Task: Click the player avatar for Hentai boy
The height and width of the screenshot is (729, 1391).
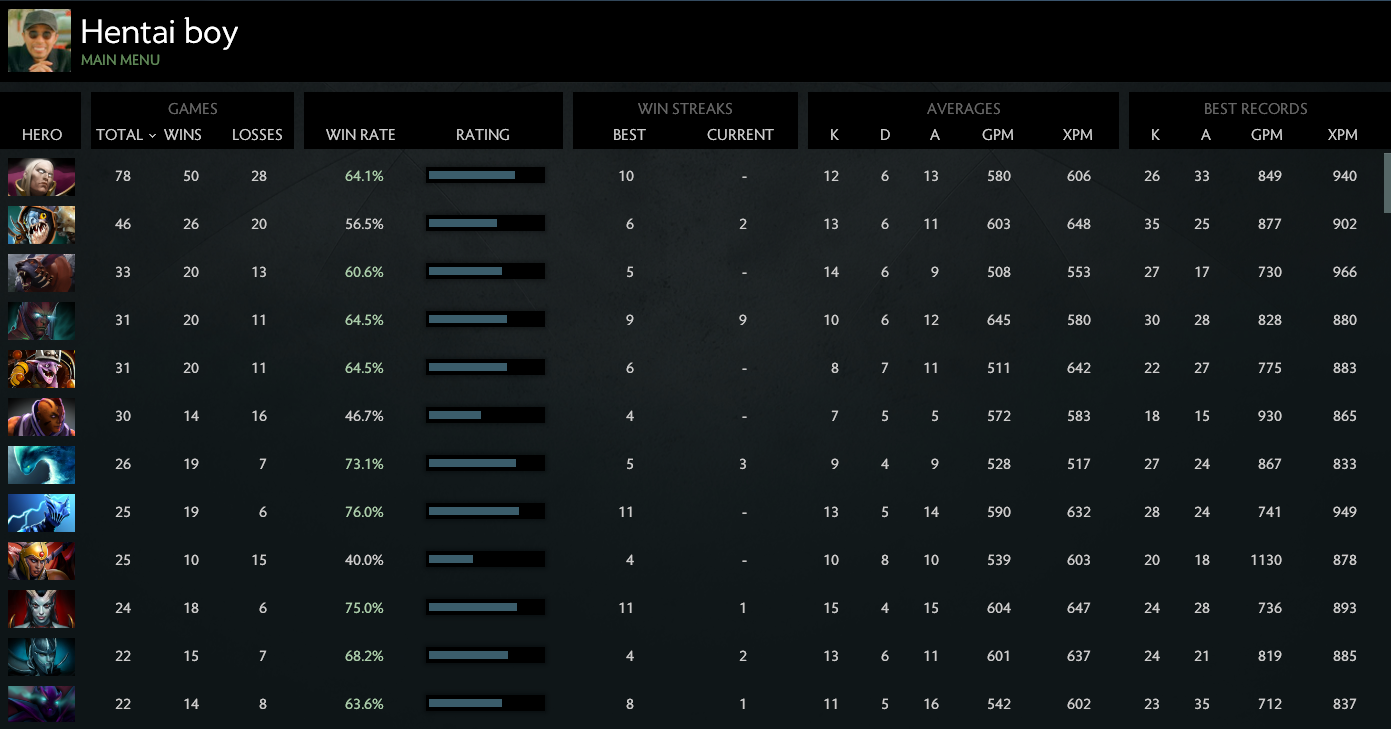Action: pyautogui.click(x=39, y=40)
